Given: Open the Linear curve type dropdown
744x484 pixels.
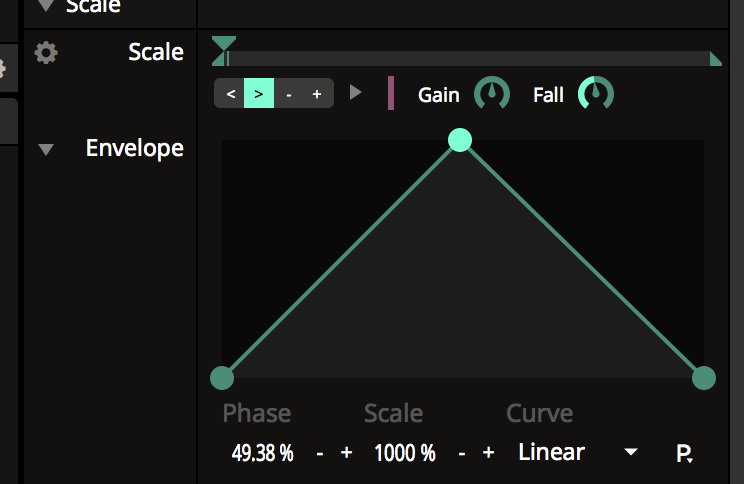Looking at the screenshot, I should [x=577, y=452].
